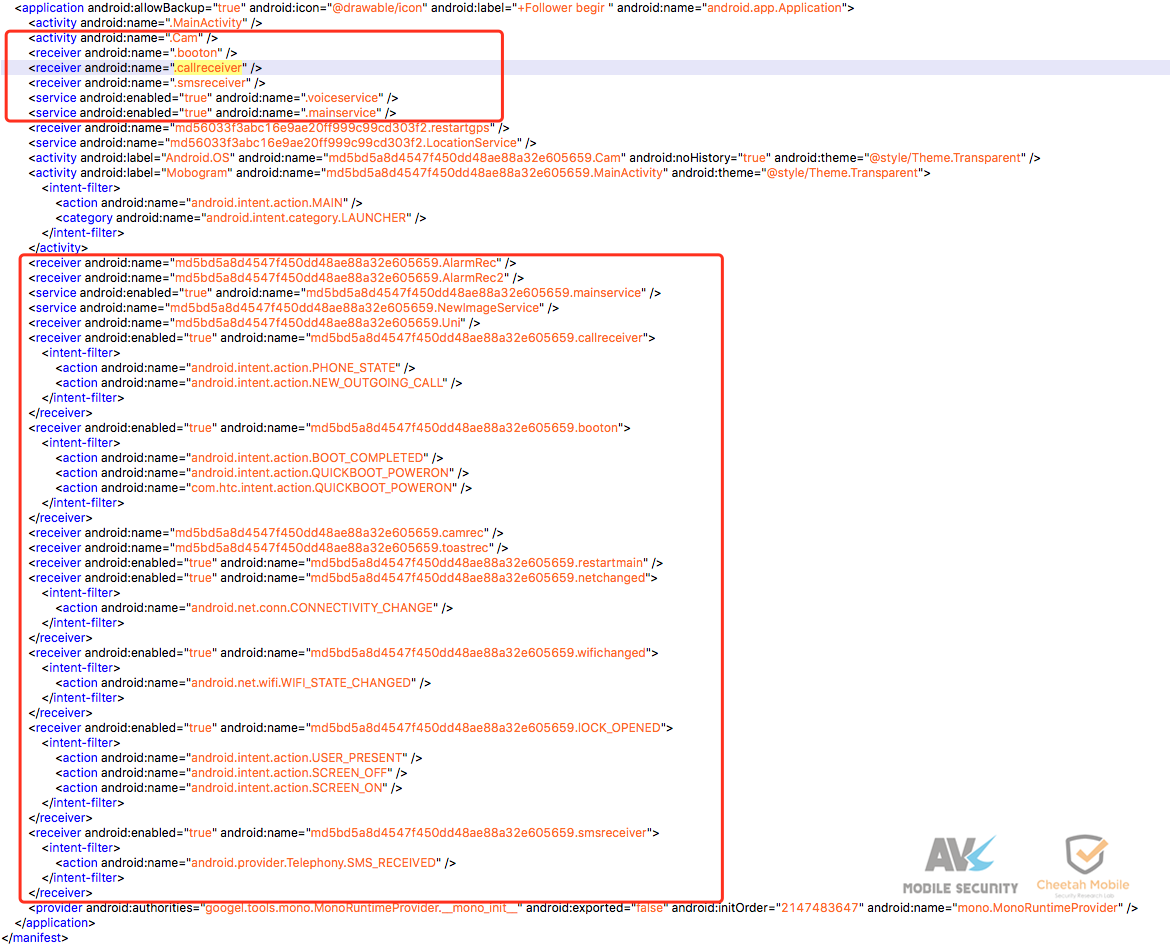This screenshot has width=1170, height=946.
Task: Select the "+Follower begir" application label value
Action: tap(563, 8)
